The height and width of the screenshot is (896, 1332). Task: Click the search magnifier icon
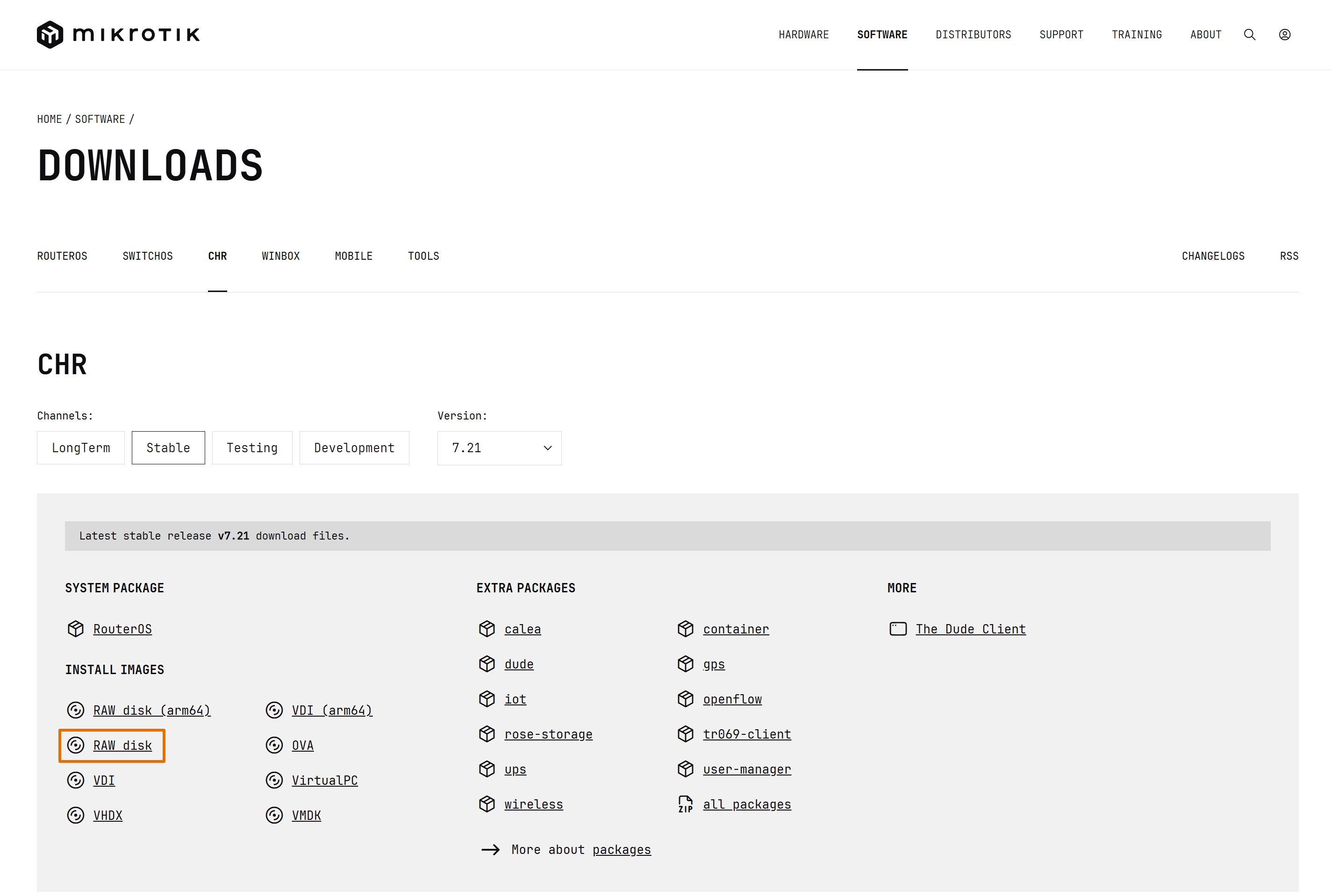coord(1249,35)
